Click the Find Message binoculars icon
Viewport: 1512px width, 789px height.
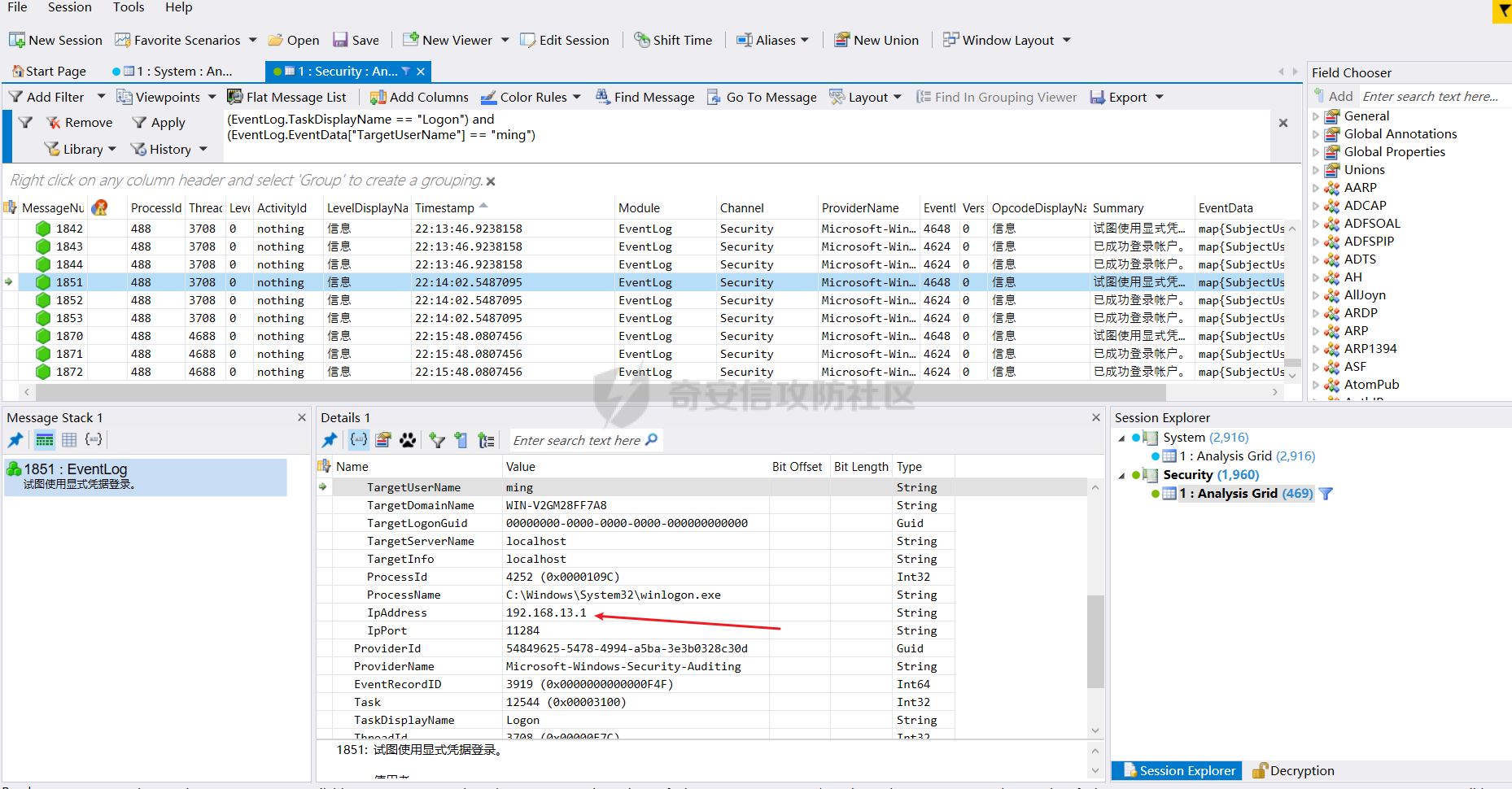click(x=602, y=97)
